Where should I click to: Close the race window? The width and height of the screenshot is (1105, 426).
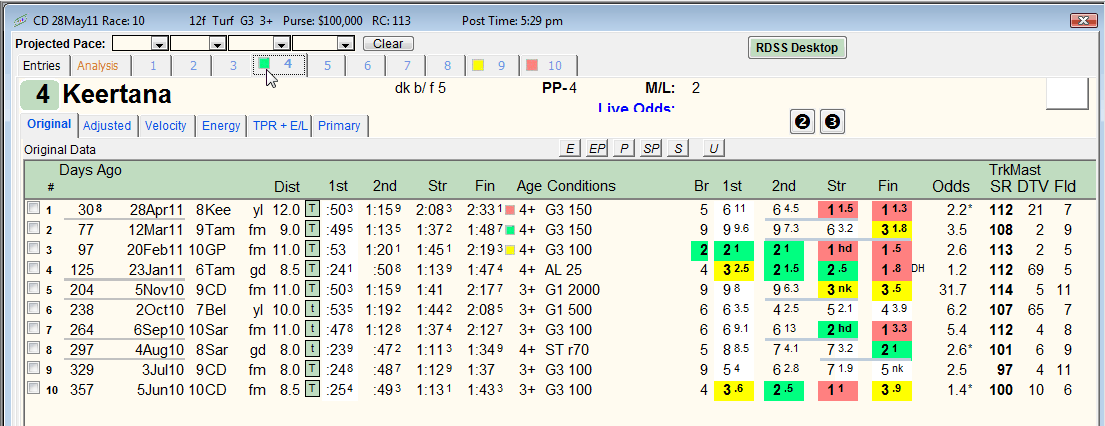tap(1081, 20)
